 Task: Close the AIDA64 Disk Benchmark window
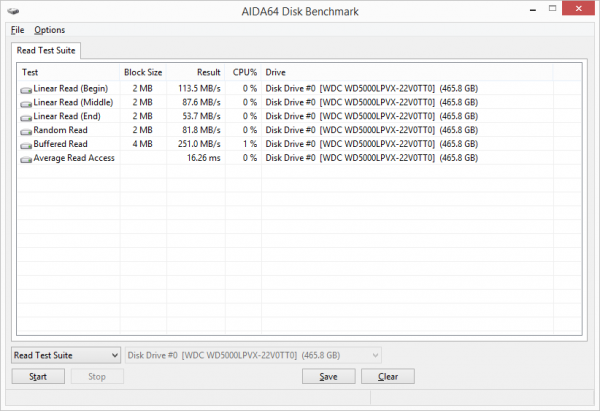pyautogui.click(x=579, y=8)
